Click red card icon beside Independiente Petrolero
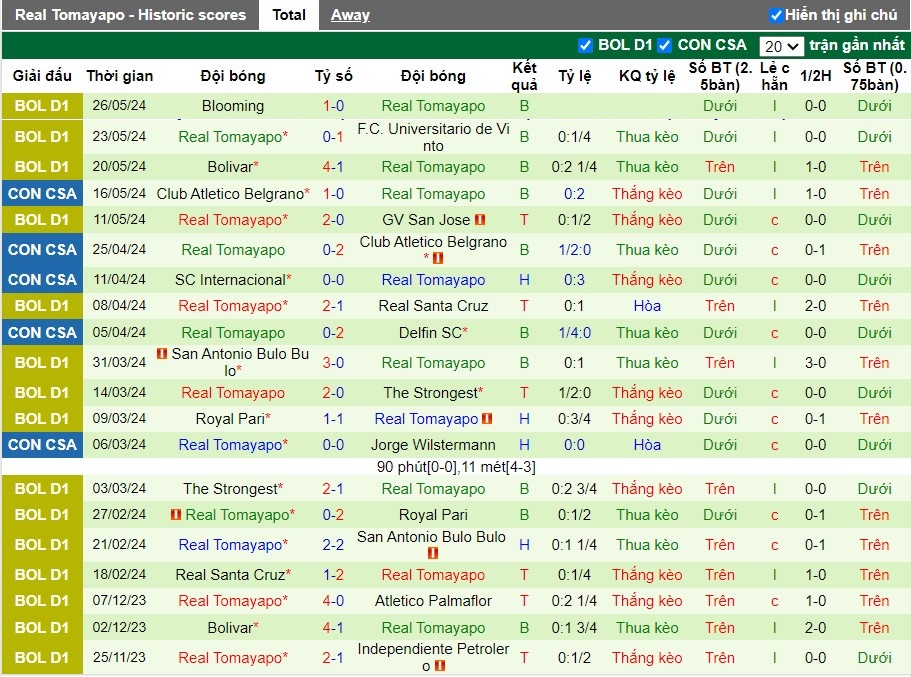 click(x=439, y=666)
